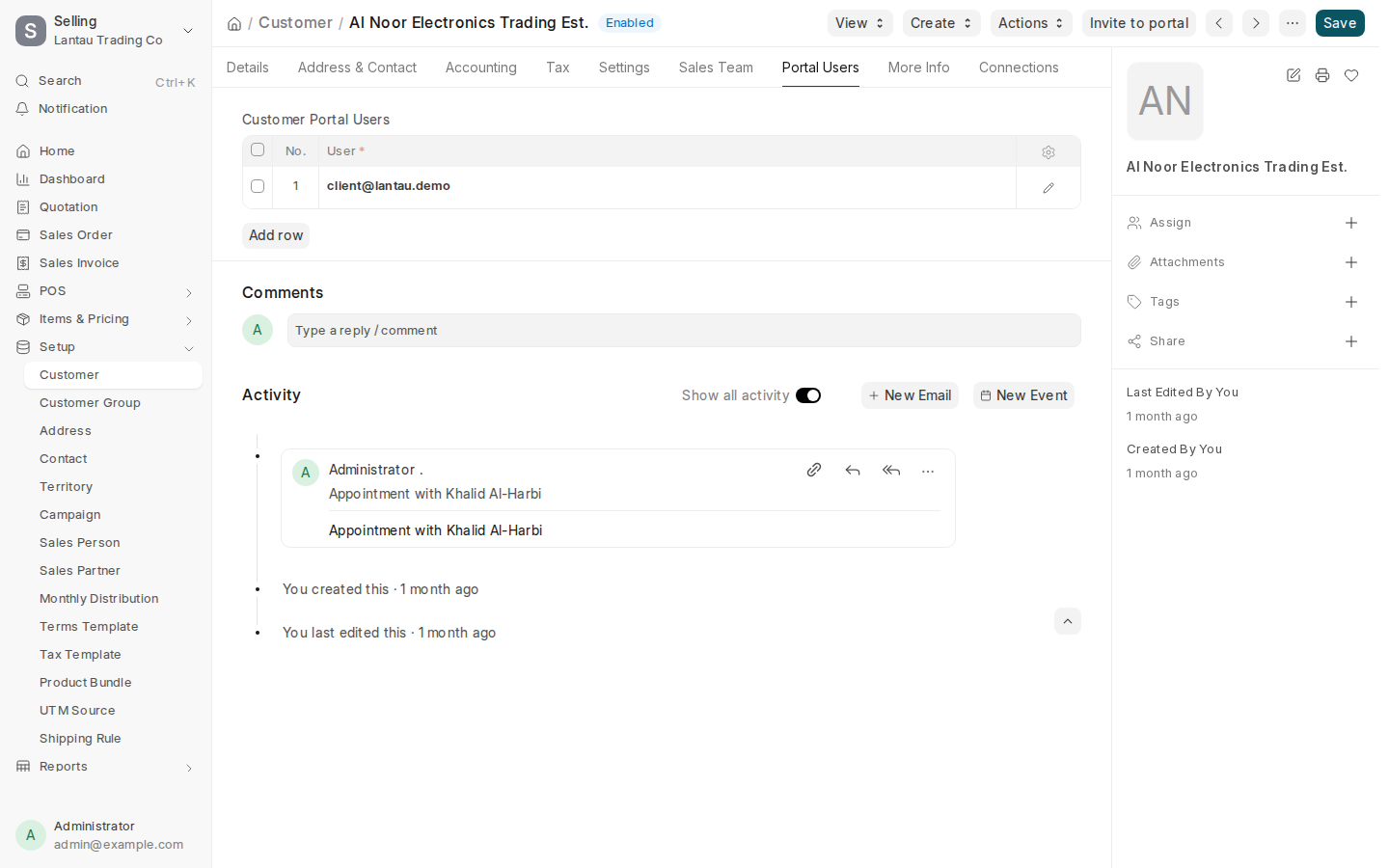
Task: Share document using Share plus icon
Action: [x=1351, y=341]
